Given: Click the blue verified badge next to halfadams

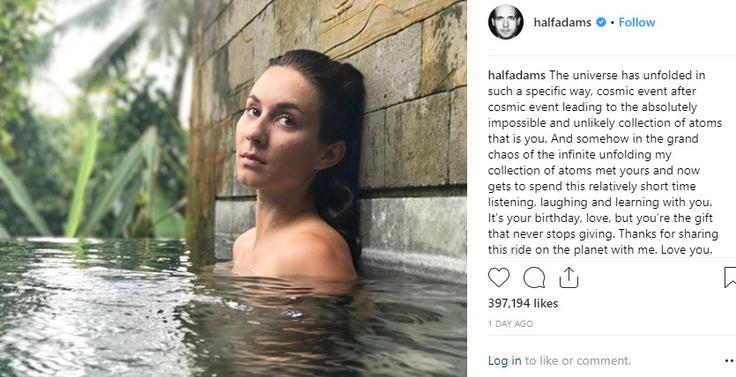Looking at the screenshot, I should 601,22.
